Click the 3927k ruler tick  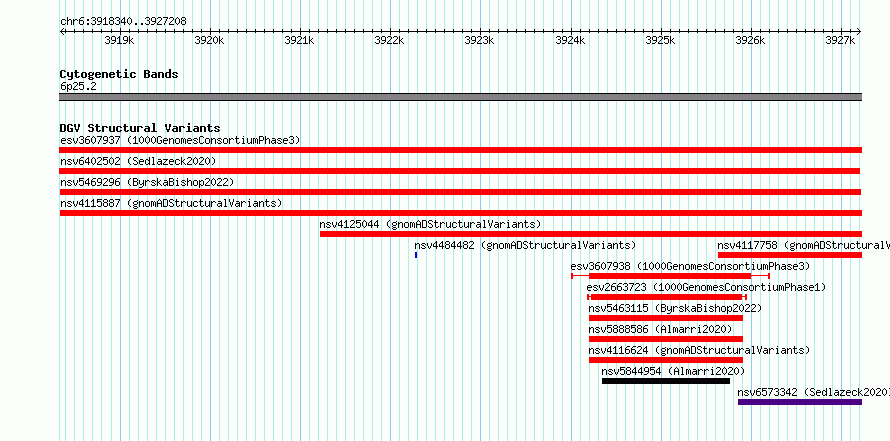(841, 40)
